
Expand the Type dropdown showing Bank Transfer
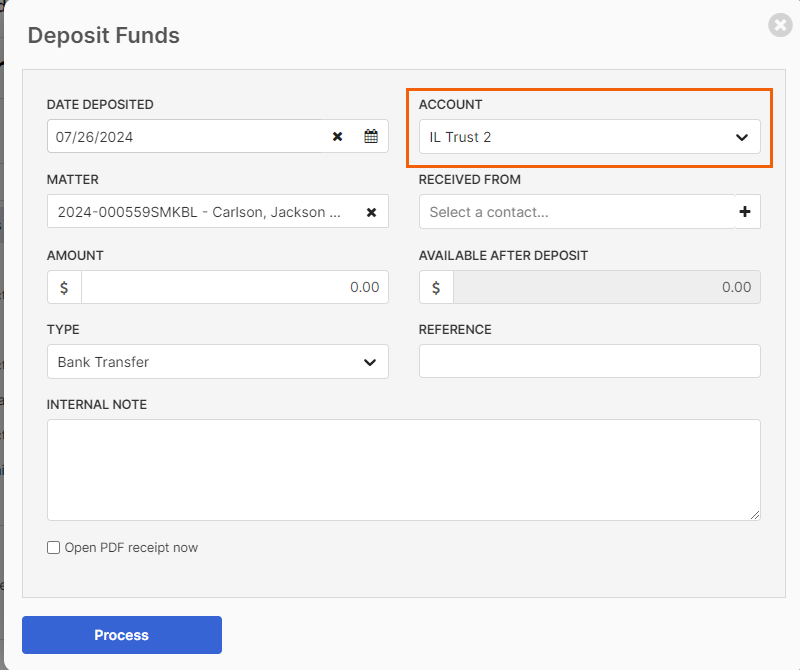tap(218, 362)
